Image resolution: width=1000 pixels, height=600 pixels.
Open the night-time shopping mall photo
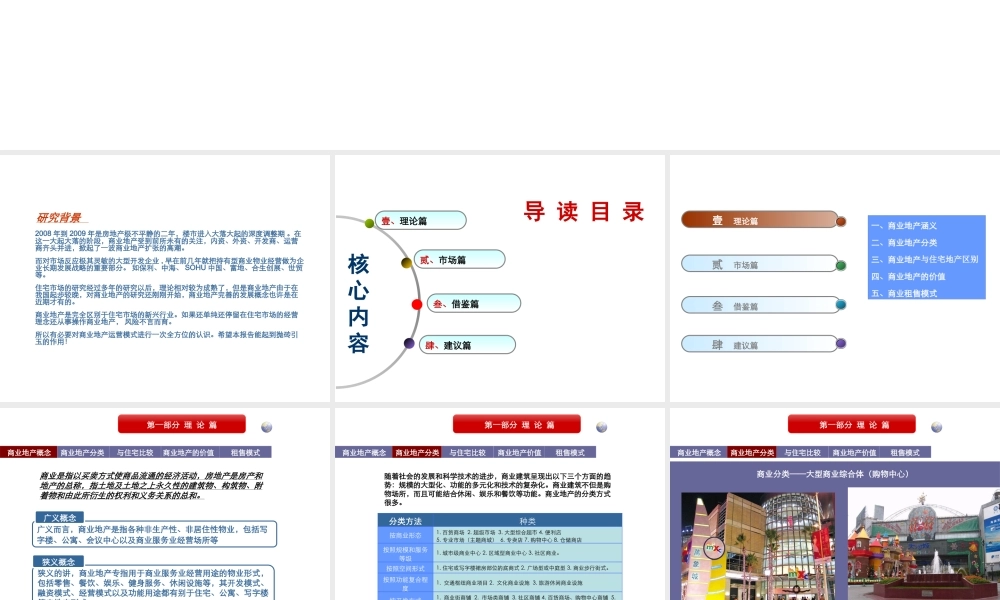point(758,546)
